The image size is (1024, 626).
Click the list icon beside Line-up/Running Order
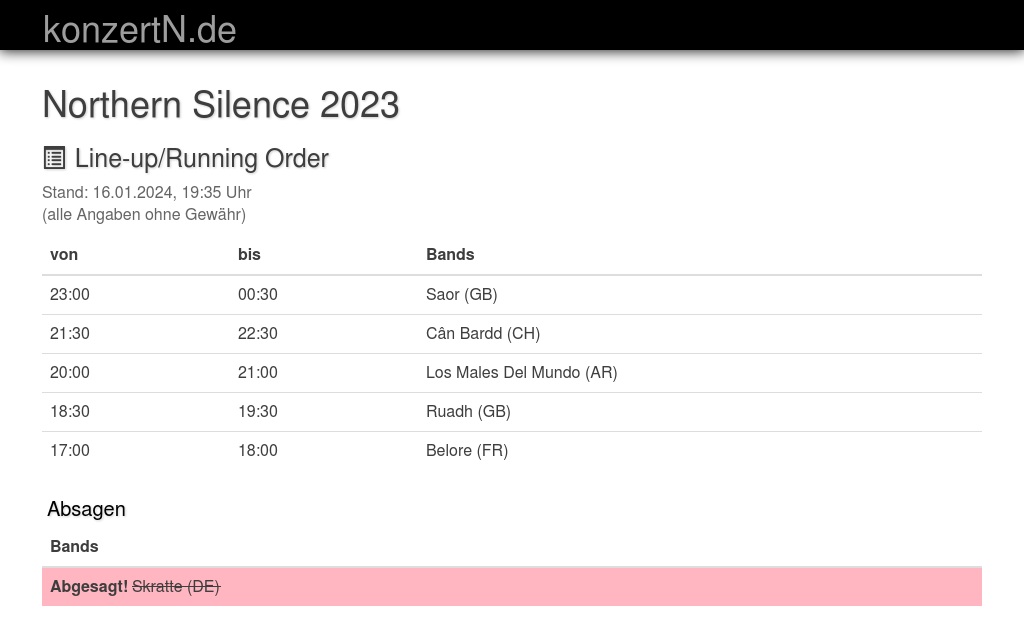click(x=54, y=158)
